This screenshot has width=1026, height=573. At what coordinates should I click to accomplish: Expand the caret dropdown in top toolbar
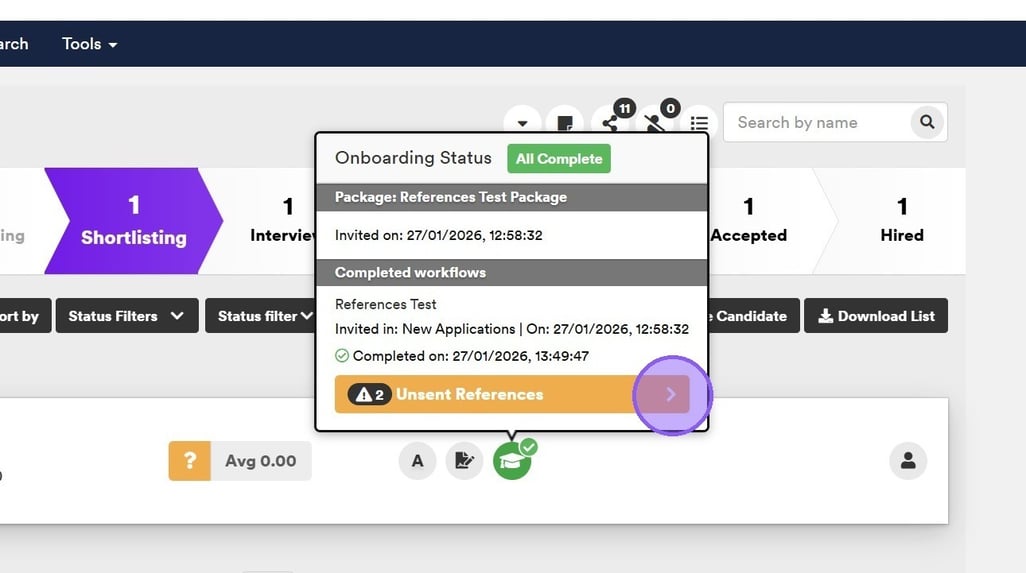(x=522, y=123)
